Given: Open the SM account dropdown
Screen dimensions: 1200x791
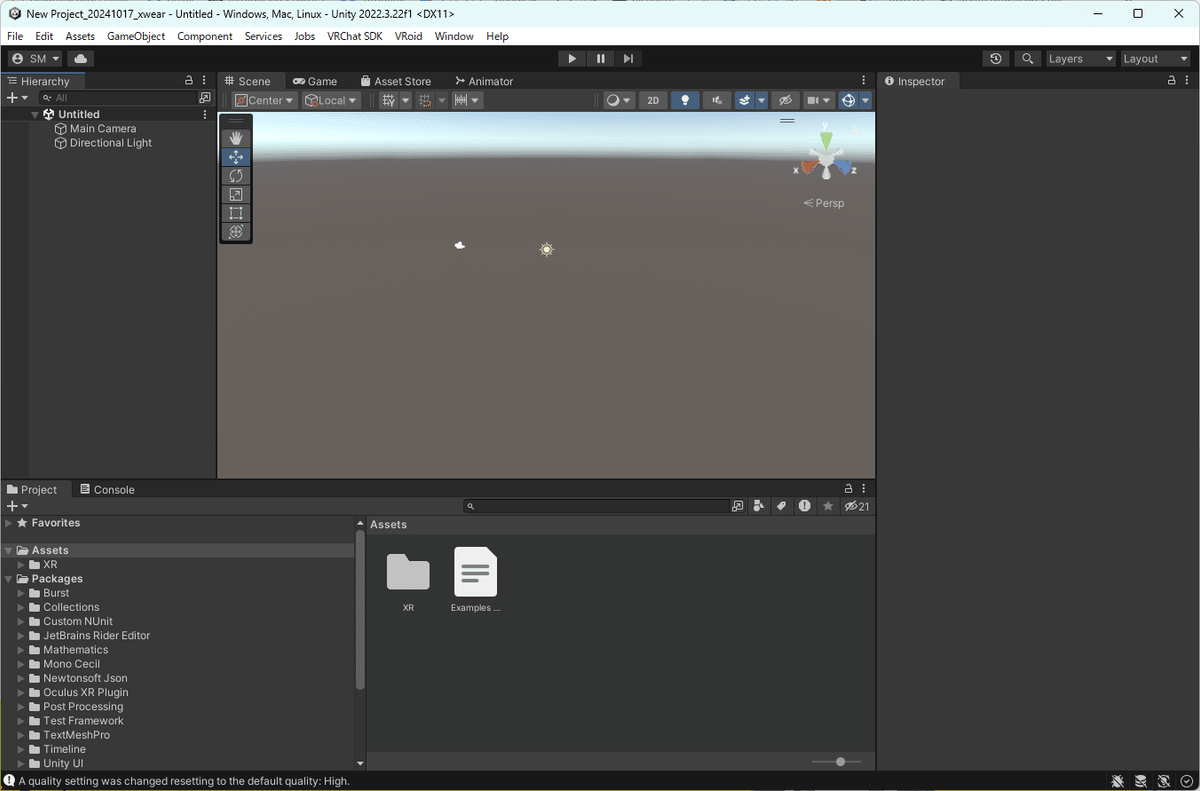Looking at the screenshot, I should coord(35,59).
